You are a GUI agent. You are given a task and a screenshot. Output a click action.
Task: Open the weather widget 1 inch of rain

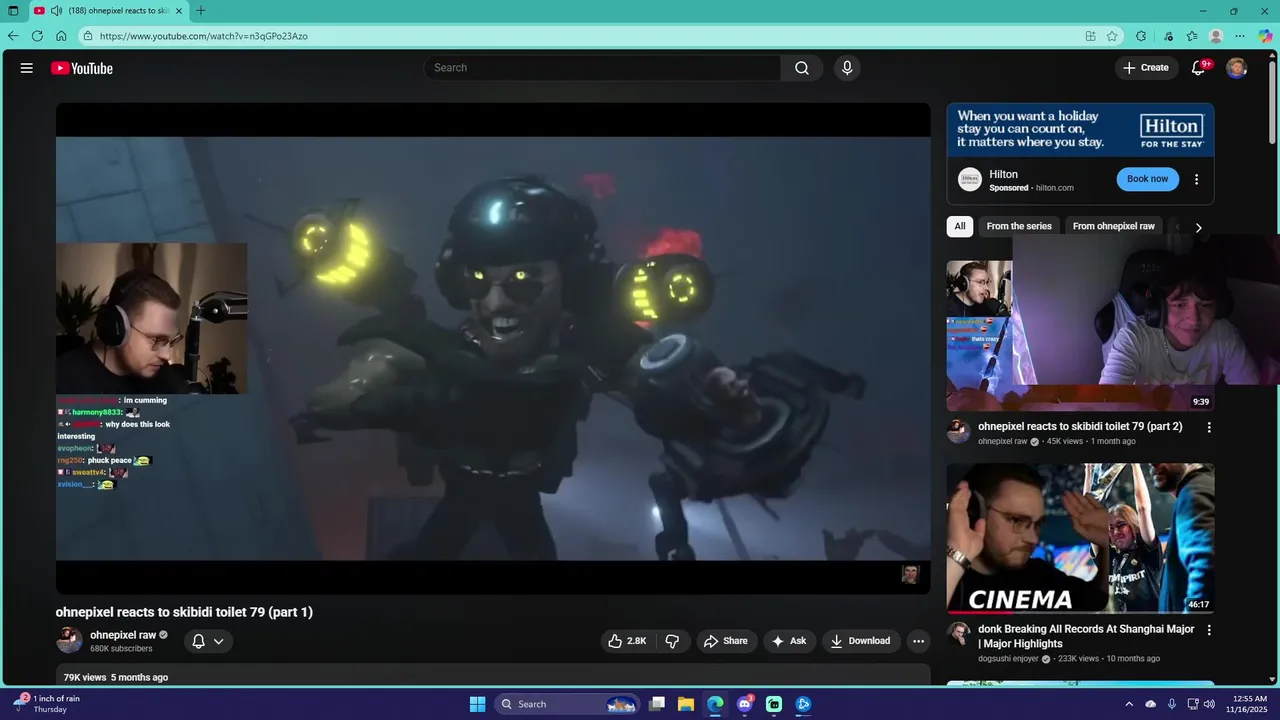[47, 704]
